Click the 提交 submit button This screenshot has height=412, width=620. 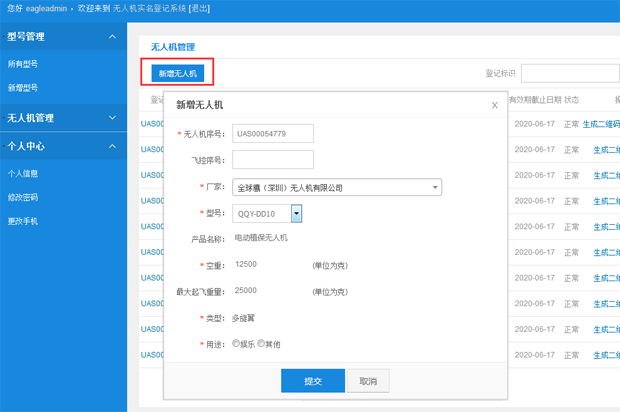tap(313, 381)
